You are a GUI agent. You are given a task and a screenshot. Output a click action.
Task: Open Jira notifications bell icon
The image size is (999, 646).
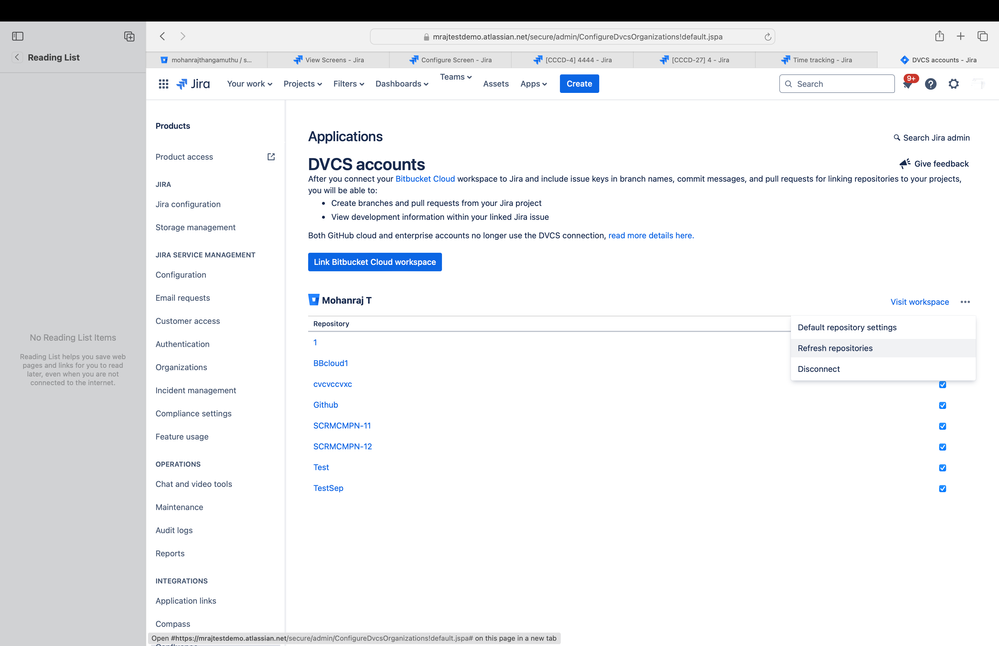tap(908, 84)
